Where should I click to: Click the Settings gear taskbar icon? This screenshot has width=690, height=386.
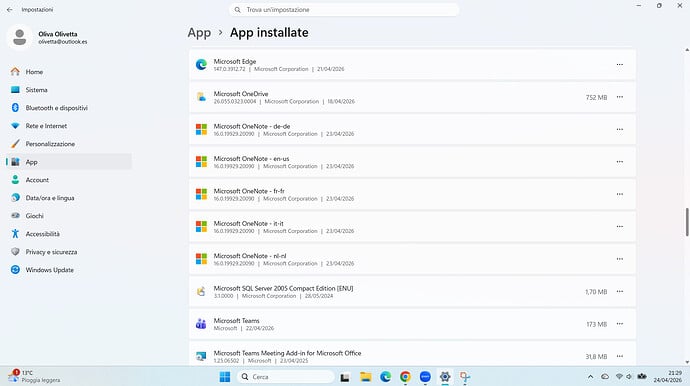[x=445, y=377]
